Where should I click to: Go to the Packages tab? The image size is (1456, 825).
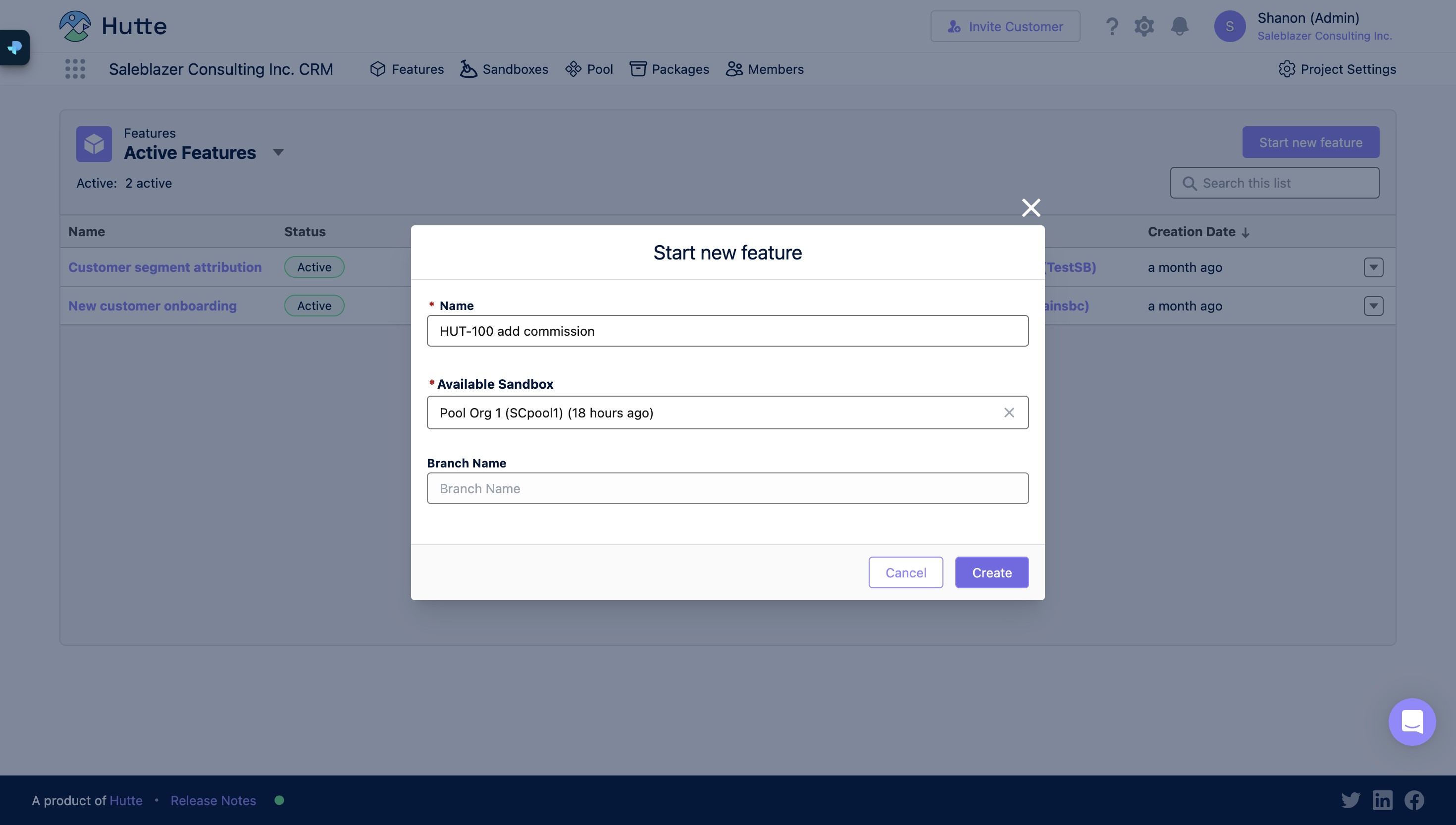pos(669,69)
